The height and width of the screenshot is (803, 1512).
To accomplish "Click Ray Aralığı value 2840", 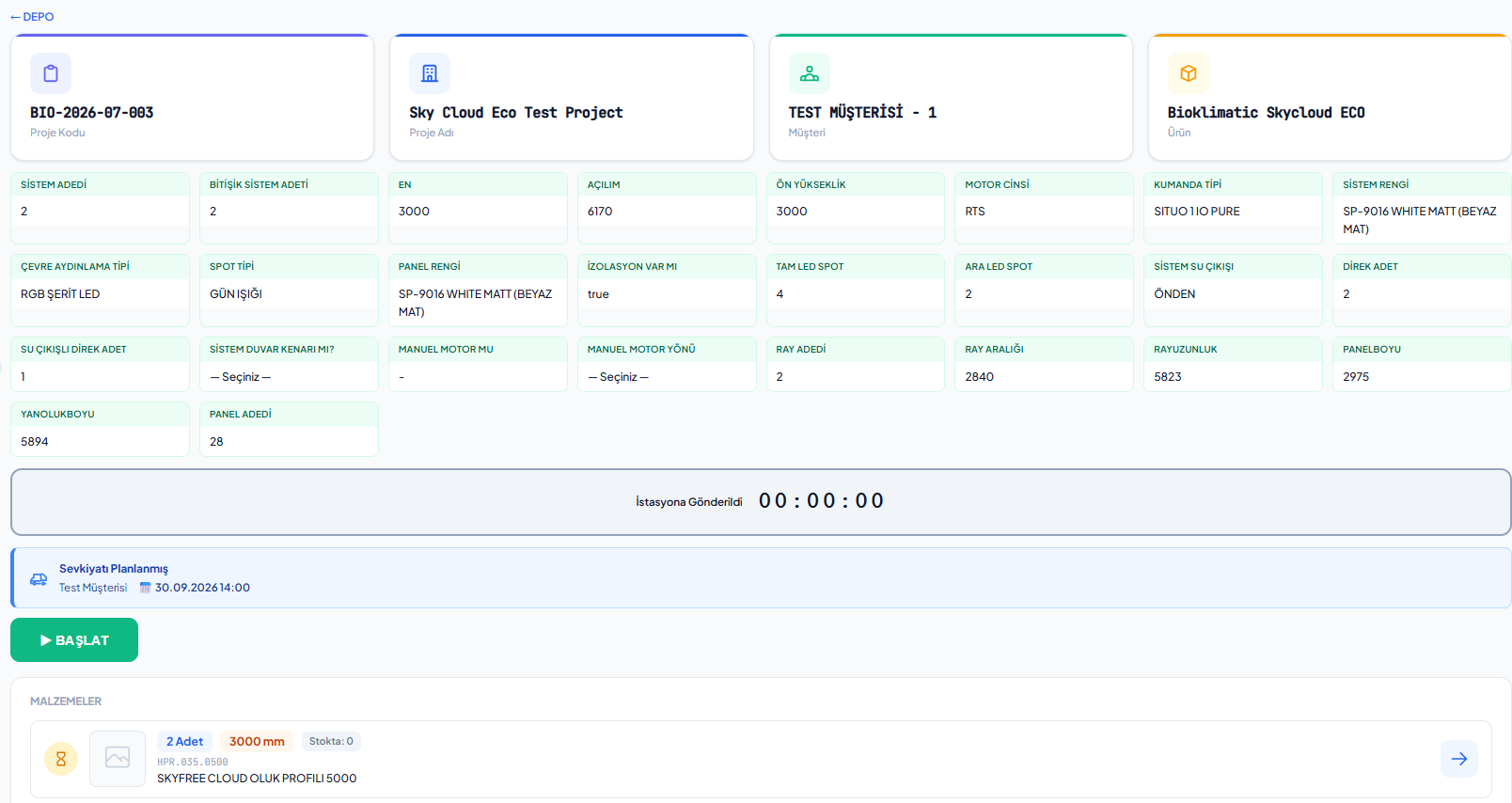I will (x=979, y=377).
